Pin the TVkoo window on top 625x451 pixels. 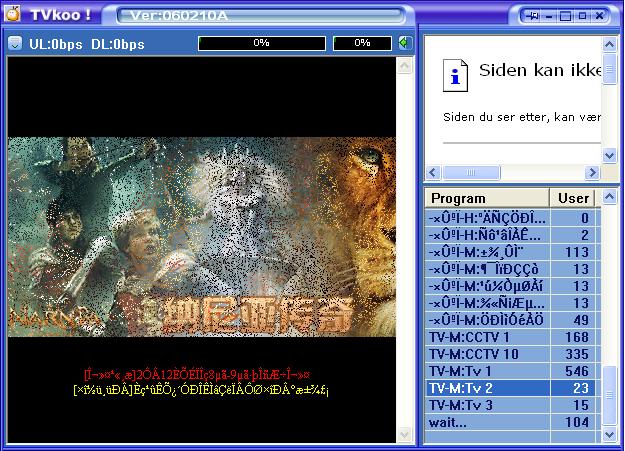coord(532,16)
